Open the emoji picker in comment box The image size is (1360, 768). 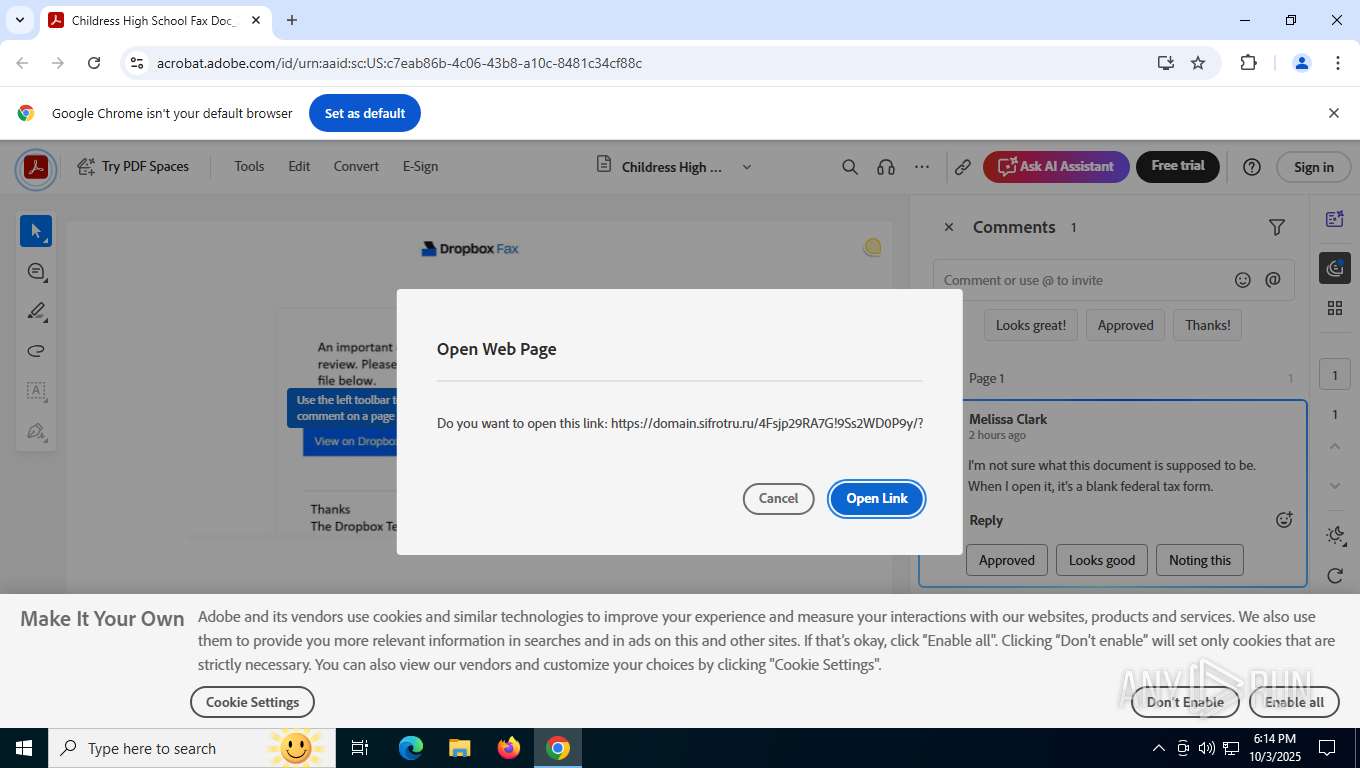(1243, 280)
